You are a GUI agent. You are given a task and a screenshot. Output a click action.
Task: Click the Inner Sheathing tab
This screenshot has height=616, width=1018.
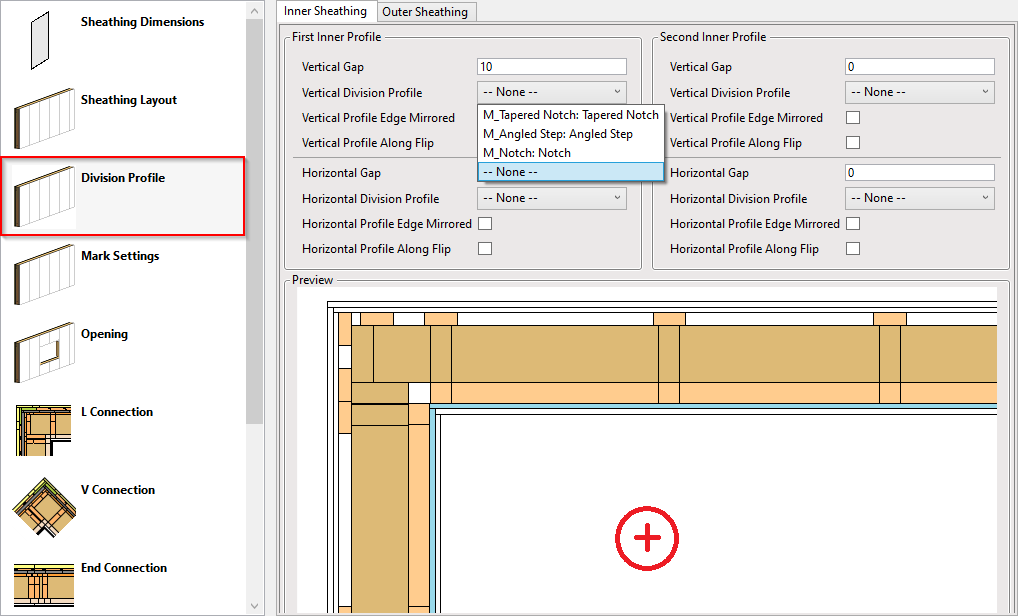tap(326, 11)
